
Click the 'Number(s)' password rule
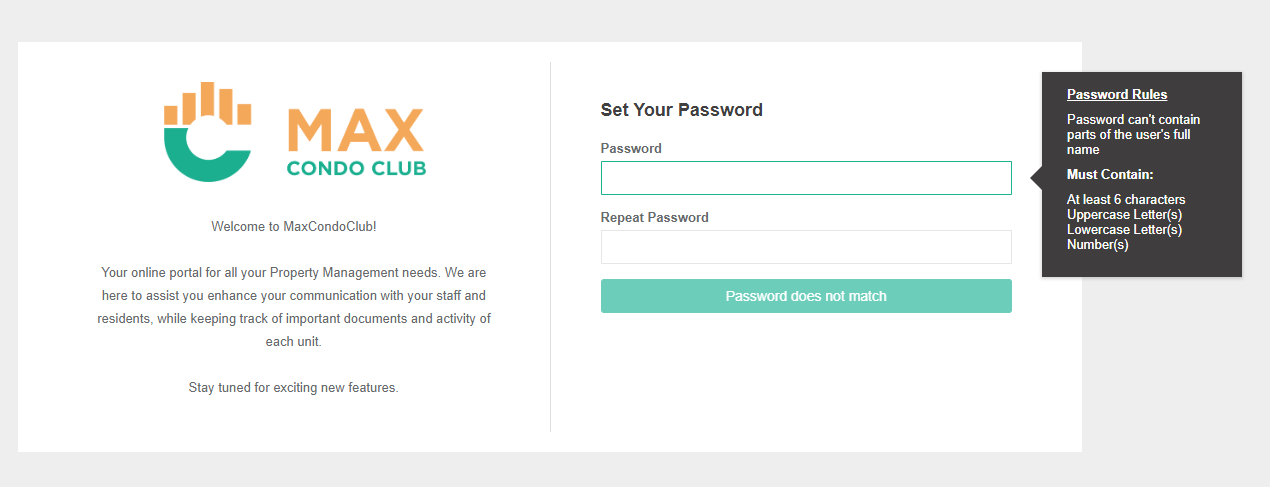coord(1097,245)
